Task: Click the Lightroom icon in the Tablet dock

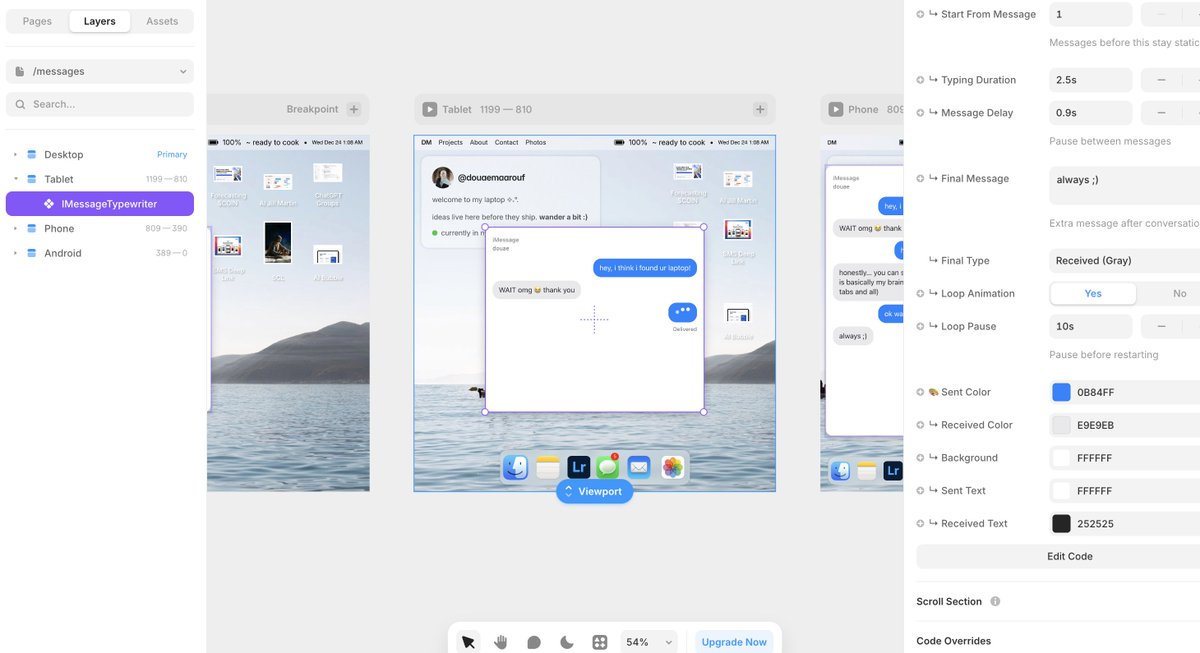Action: click(578, 467)
